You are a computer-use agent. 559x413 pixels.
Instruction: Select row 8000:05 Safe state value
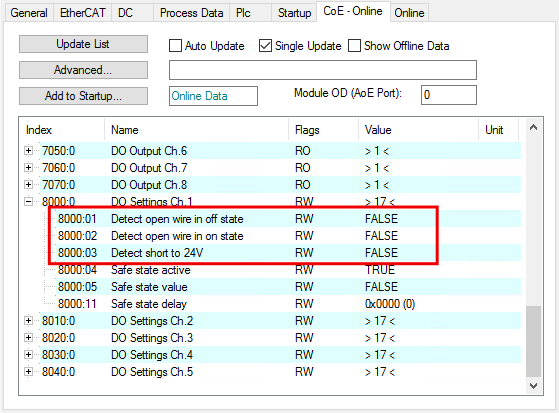pyautogui.click(x=288, y=287)
